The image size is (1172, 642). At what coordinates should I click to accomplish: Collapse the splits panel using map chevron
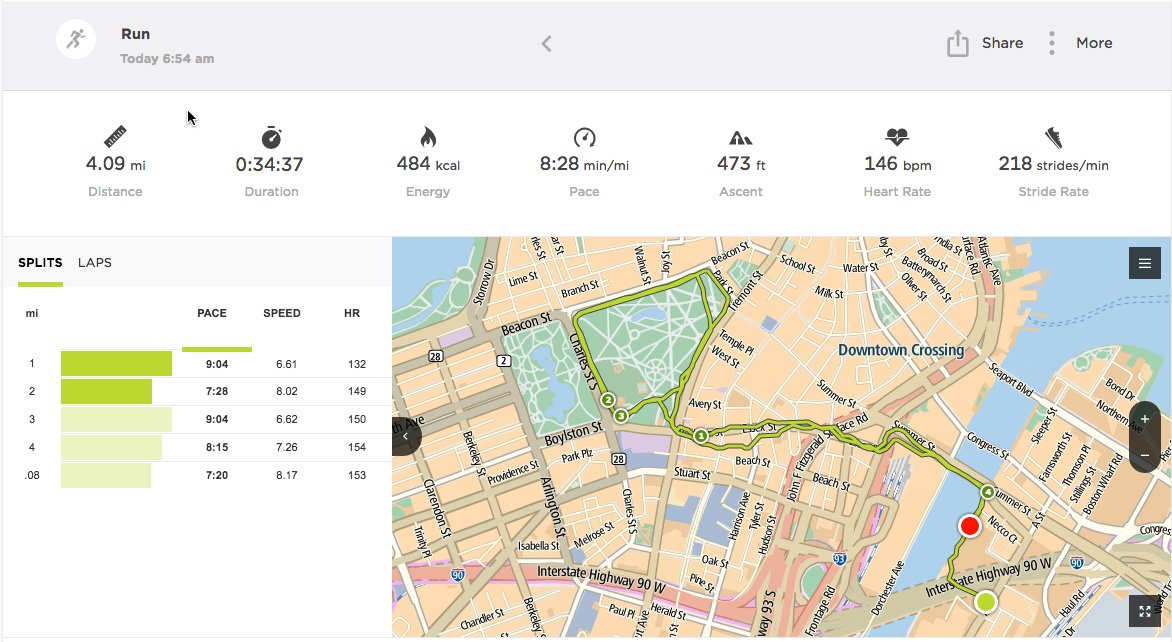404,435
